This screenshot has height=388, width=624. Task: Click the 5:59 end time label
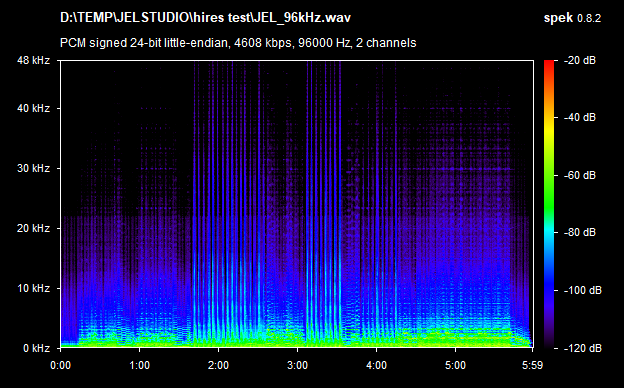tap(532, 365)
